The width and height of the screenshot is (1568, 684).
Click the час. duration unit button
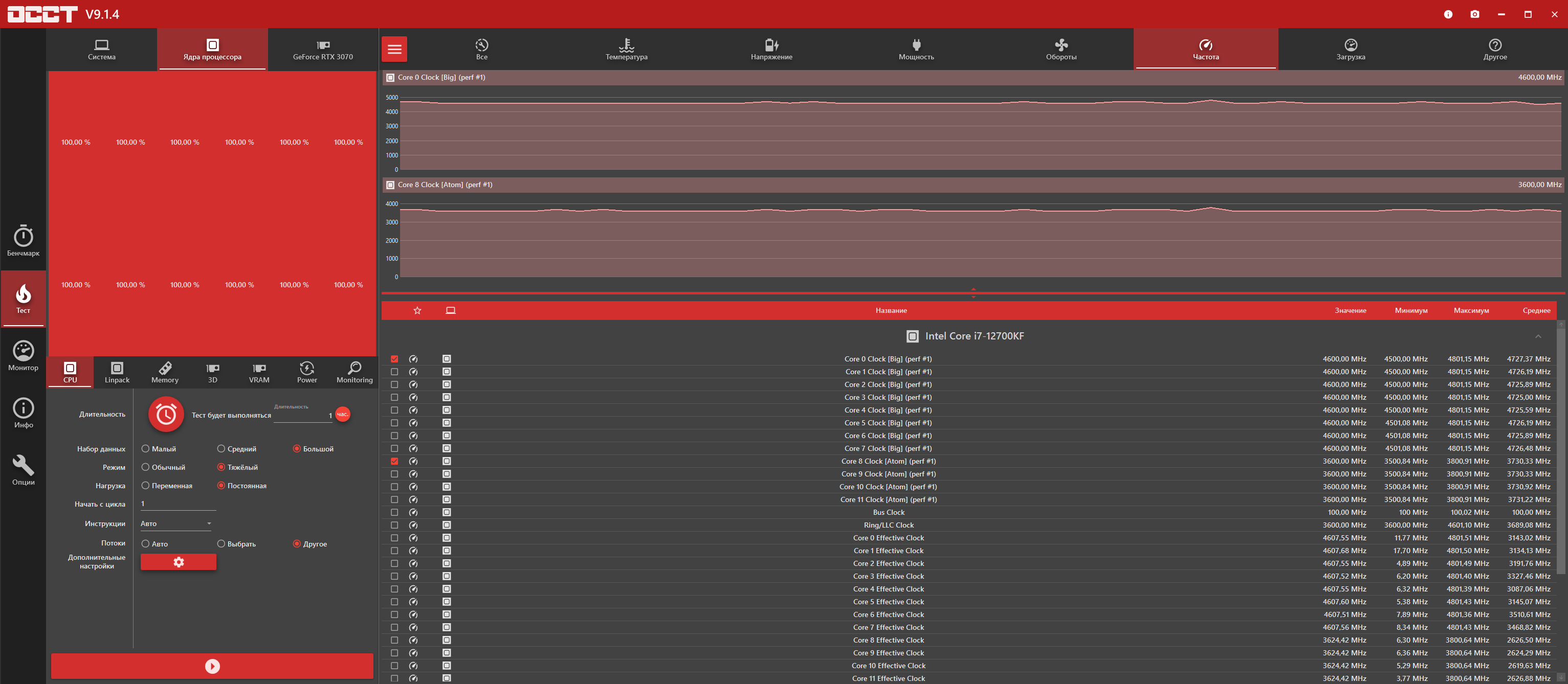(343, 414)
